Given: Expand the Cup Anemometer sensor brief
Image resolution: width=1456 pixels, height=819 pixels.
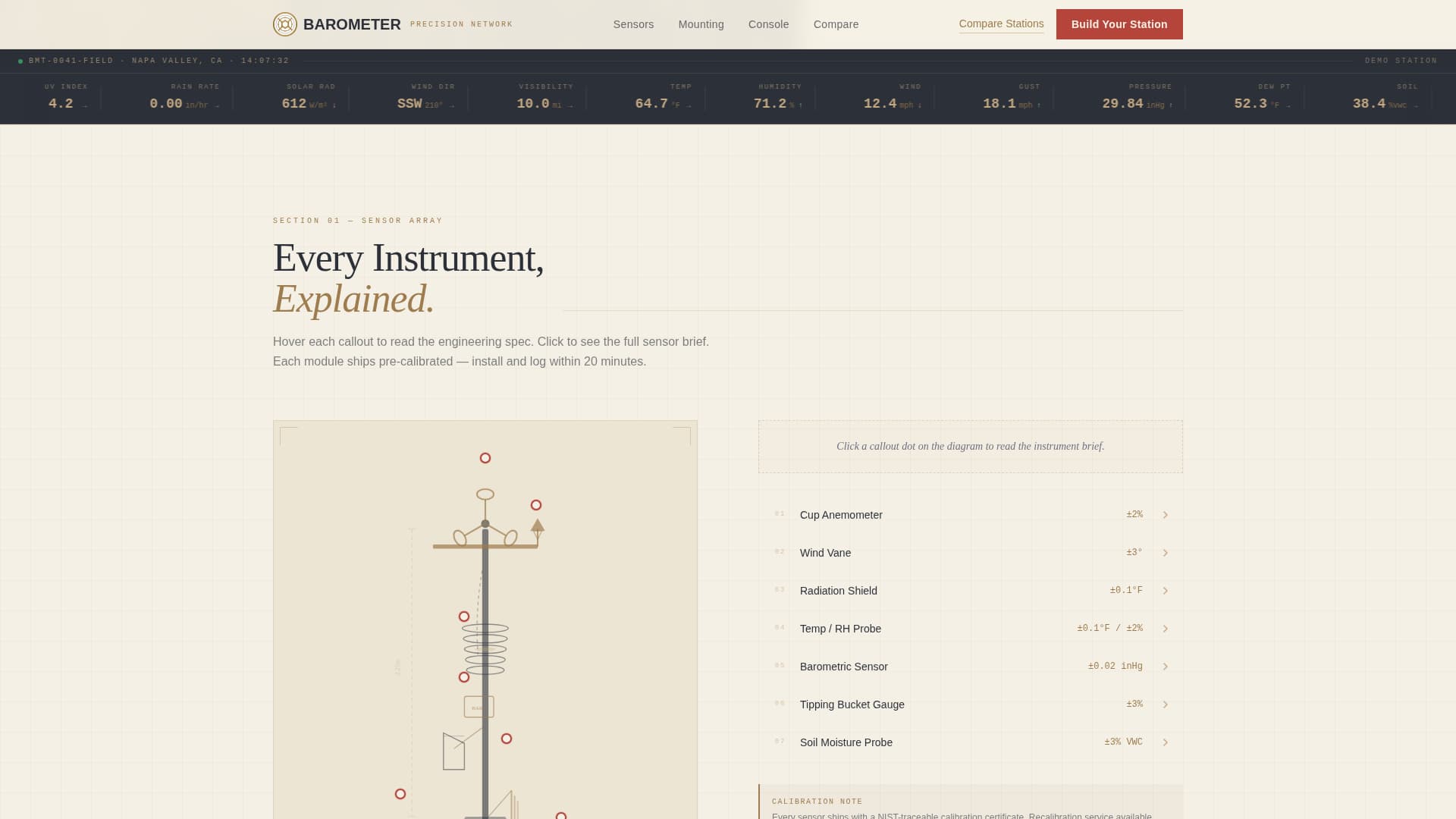Looking at the screenshot, I should point(1166,514).
